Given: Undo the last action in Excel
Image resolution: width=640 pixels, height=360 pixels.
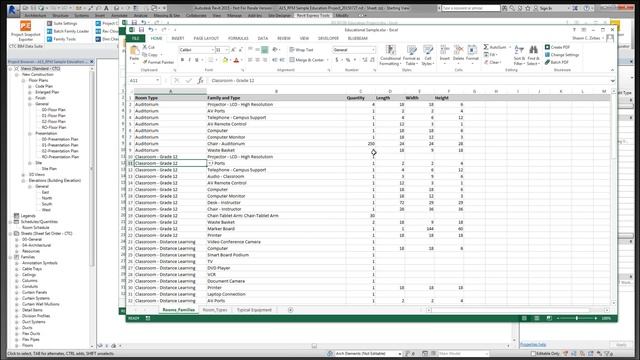Looking at the screenshot, I should pyautogui.click(x=151, y=30).
